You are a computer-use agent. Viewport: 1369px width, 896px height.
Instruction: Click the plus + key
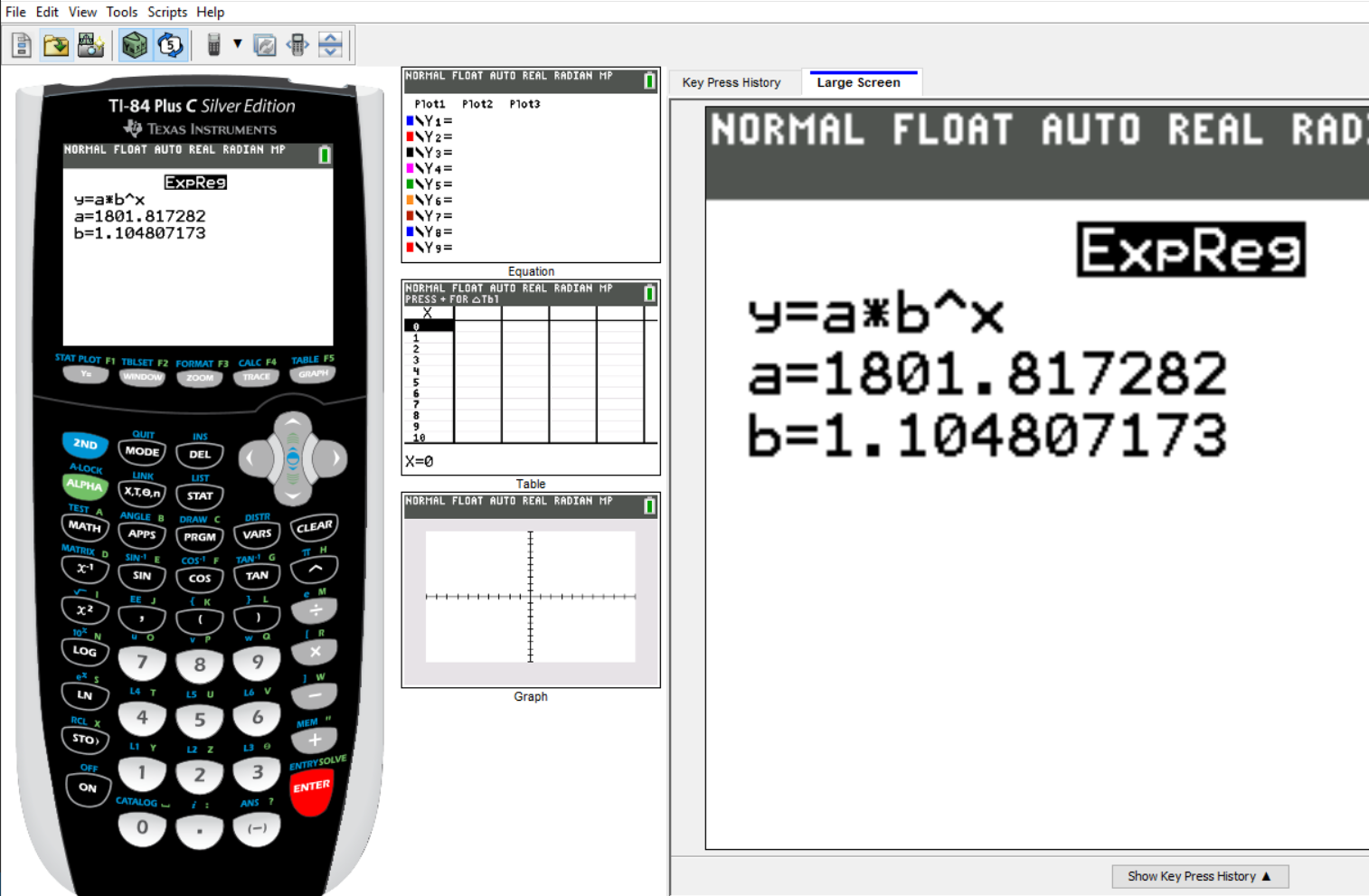click(x=315, y=740)
